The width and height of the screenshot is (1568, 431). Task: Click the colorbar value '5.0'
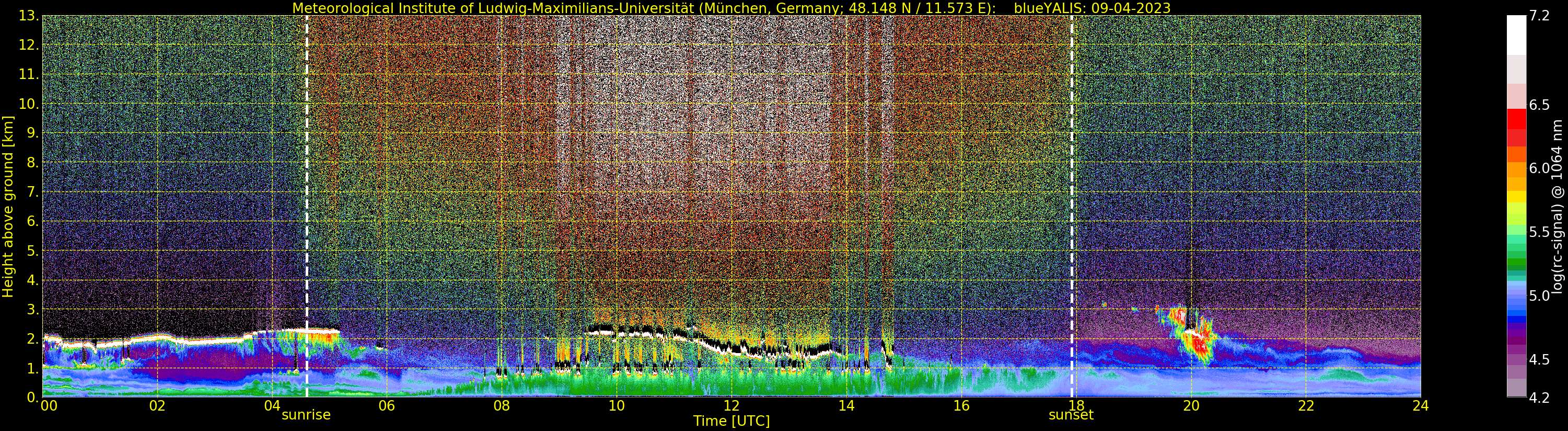1539,296
